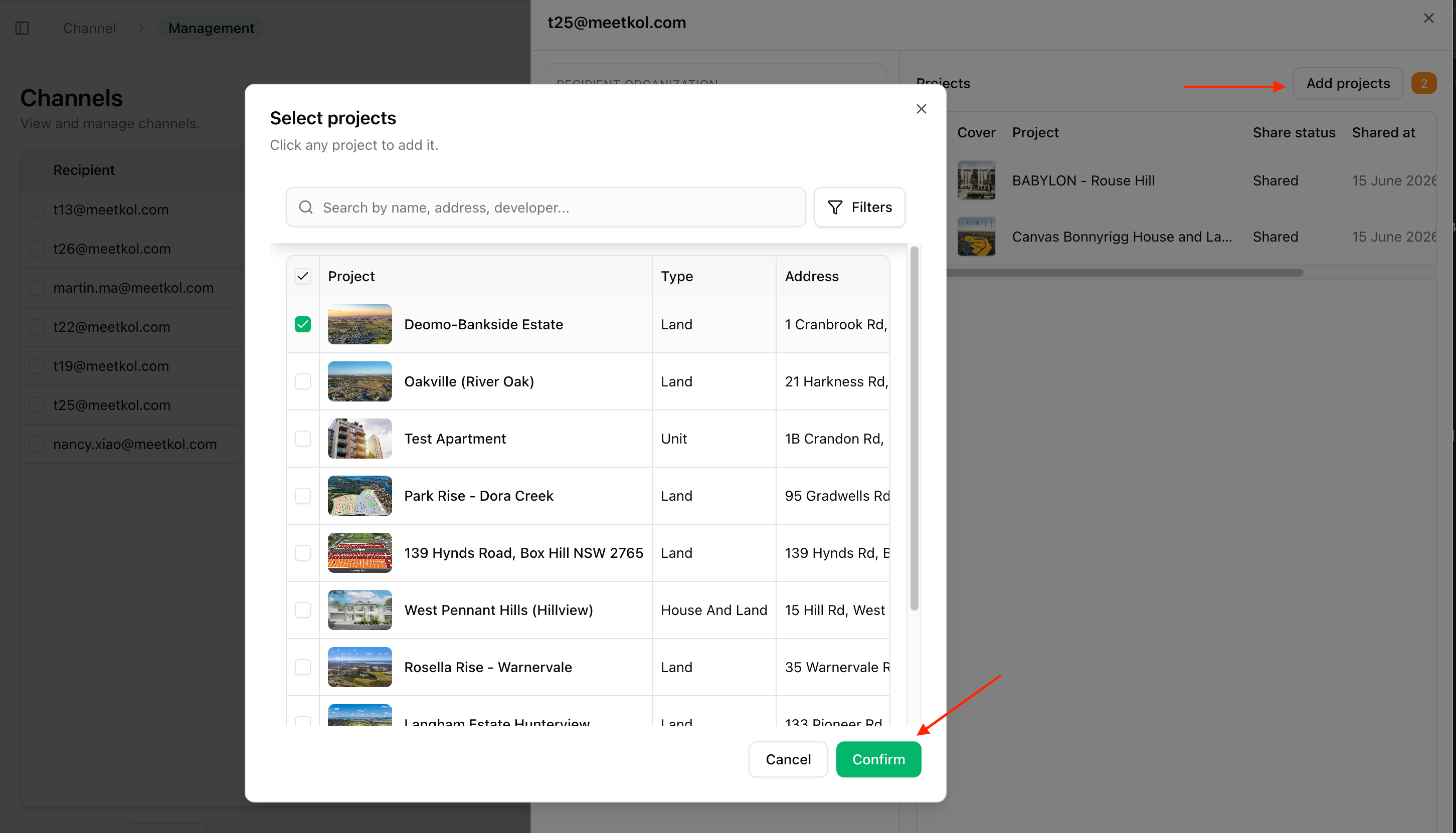Open Test Apartment building thumbnail
This screenshot has width=1456, height=833.
[x=360, y=439]
